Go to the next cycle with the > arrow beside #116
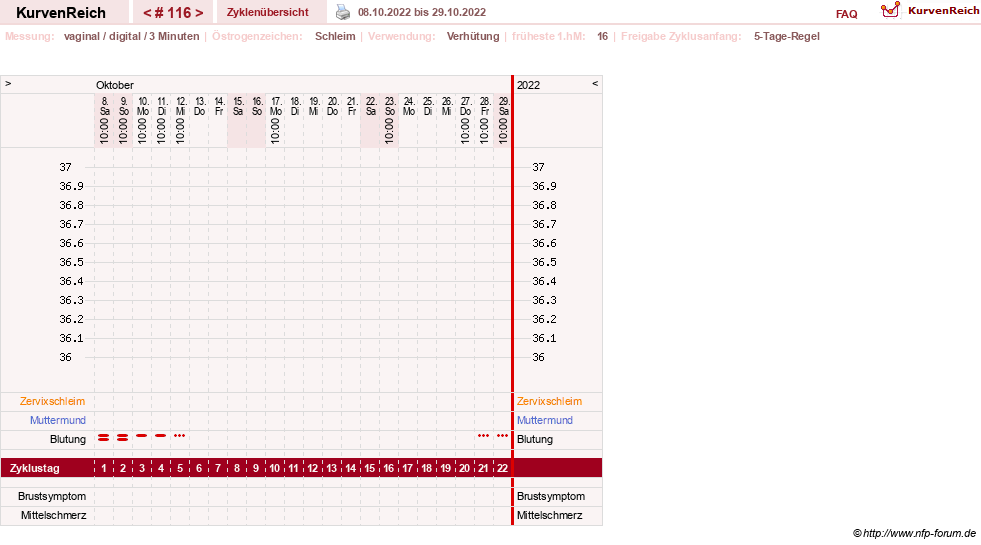Screen dimensions: 981x545 [199, 13]
